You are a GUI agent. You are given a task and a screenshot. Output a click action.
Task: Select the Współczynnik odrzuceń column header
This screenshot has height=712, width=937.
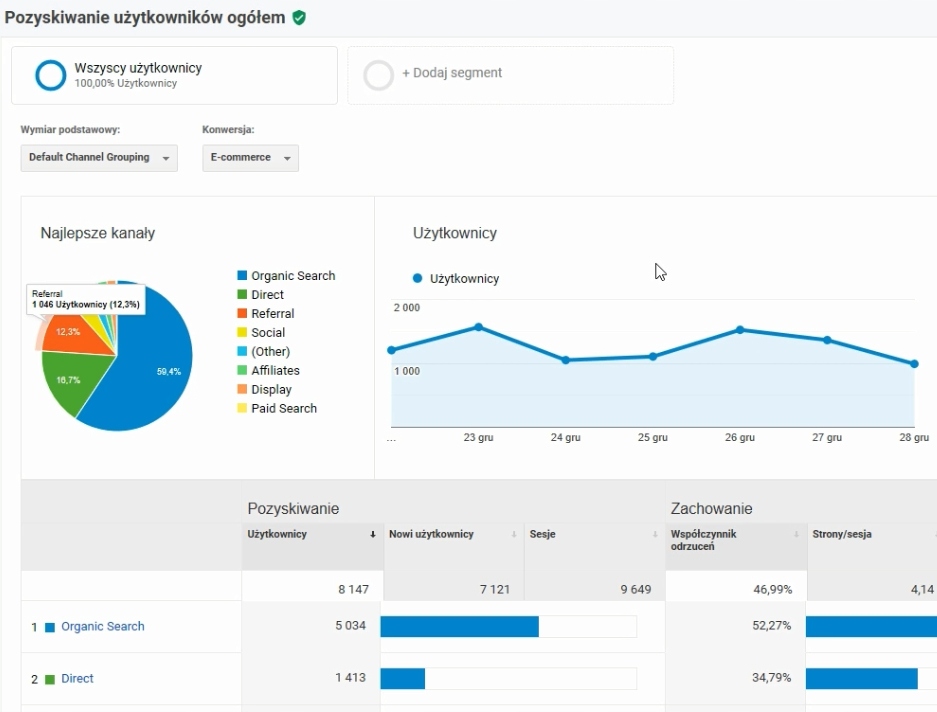[x=704, y=540]
